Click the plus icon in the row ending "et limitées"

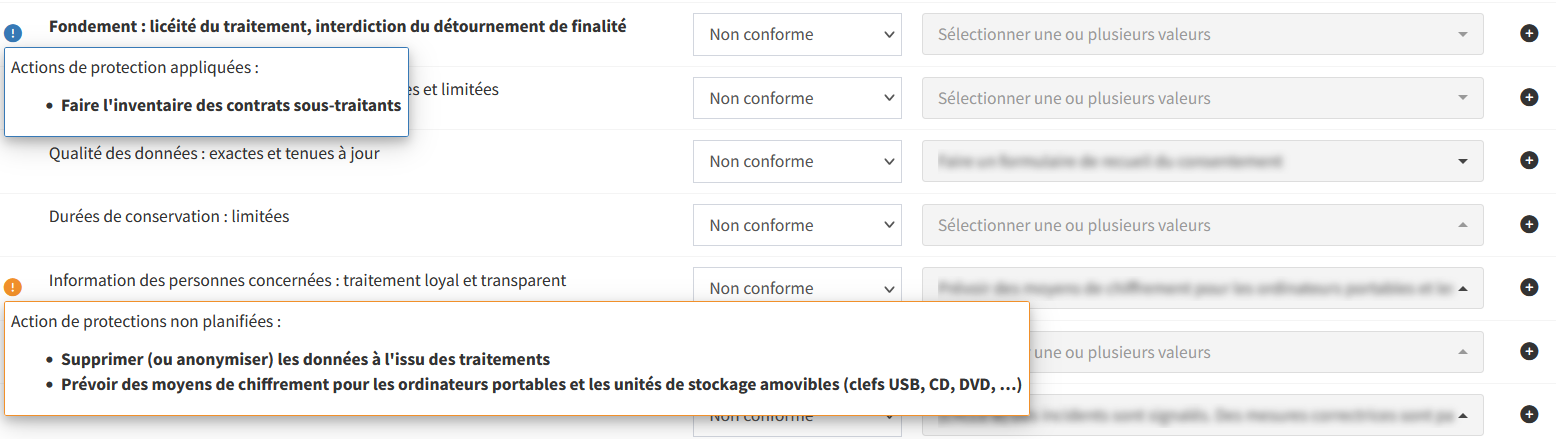point(1529,97)
